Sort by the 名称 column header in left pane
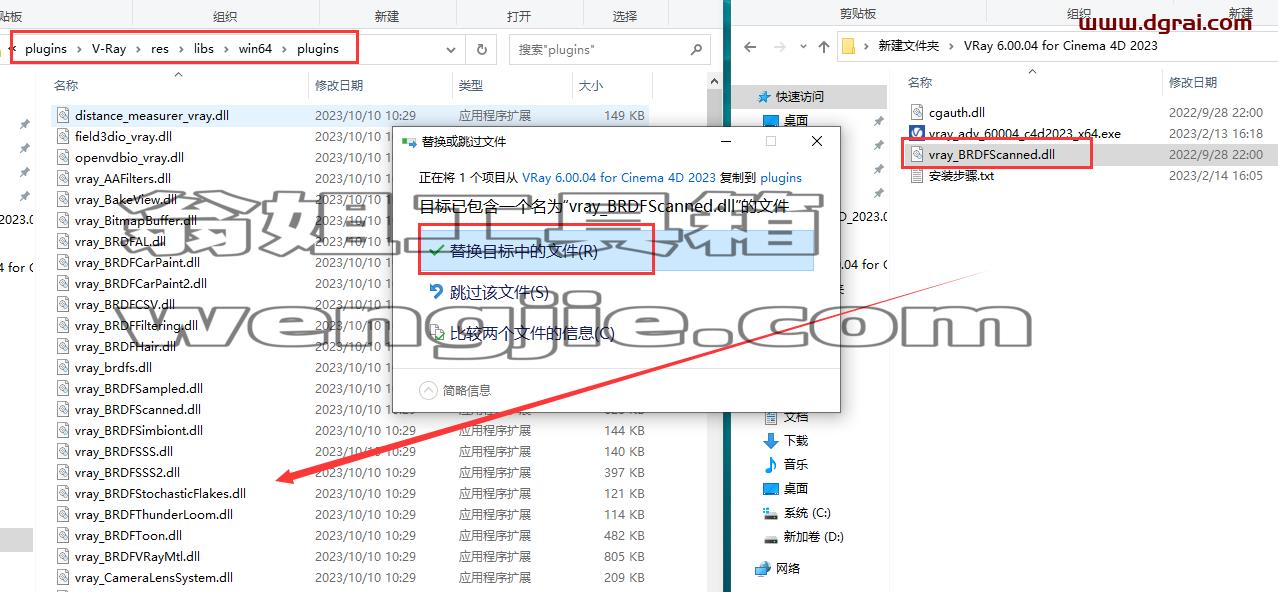The height and width of the screenshot is (592, 1278). pos(66,86)
